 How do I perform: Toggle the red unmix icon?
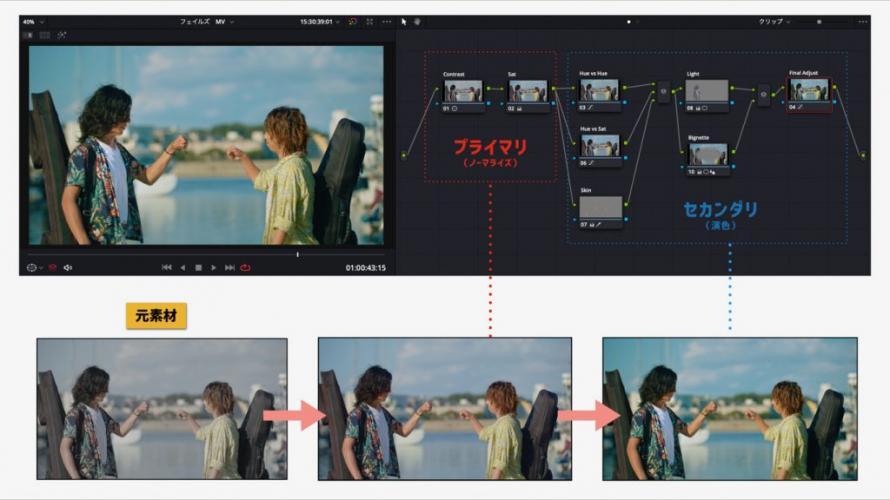pos(52,268)
